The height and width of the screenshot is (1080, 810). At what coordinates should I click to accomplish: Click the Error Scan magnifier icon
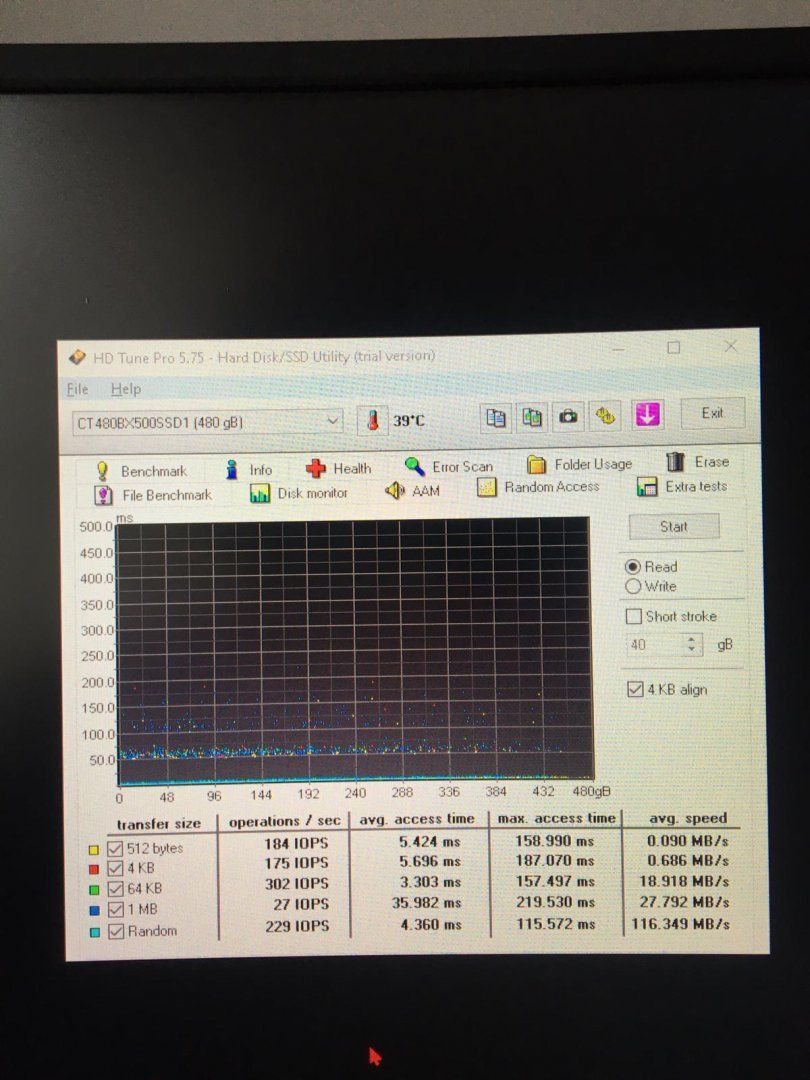click(x=414, y=466)
